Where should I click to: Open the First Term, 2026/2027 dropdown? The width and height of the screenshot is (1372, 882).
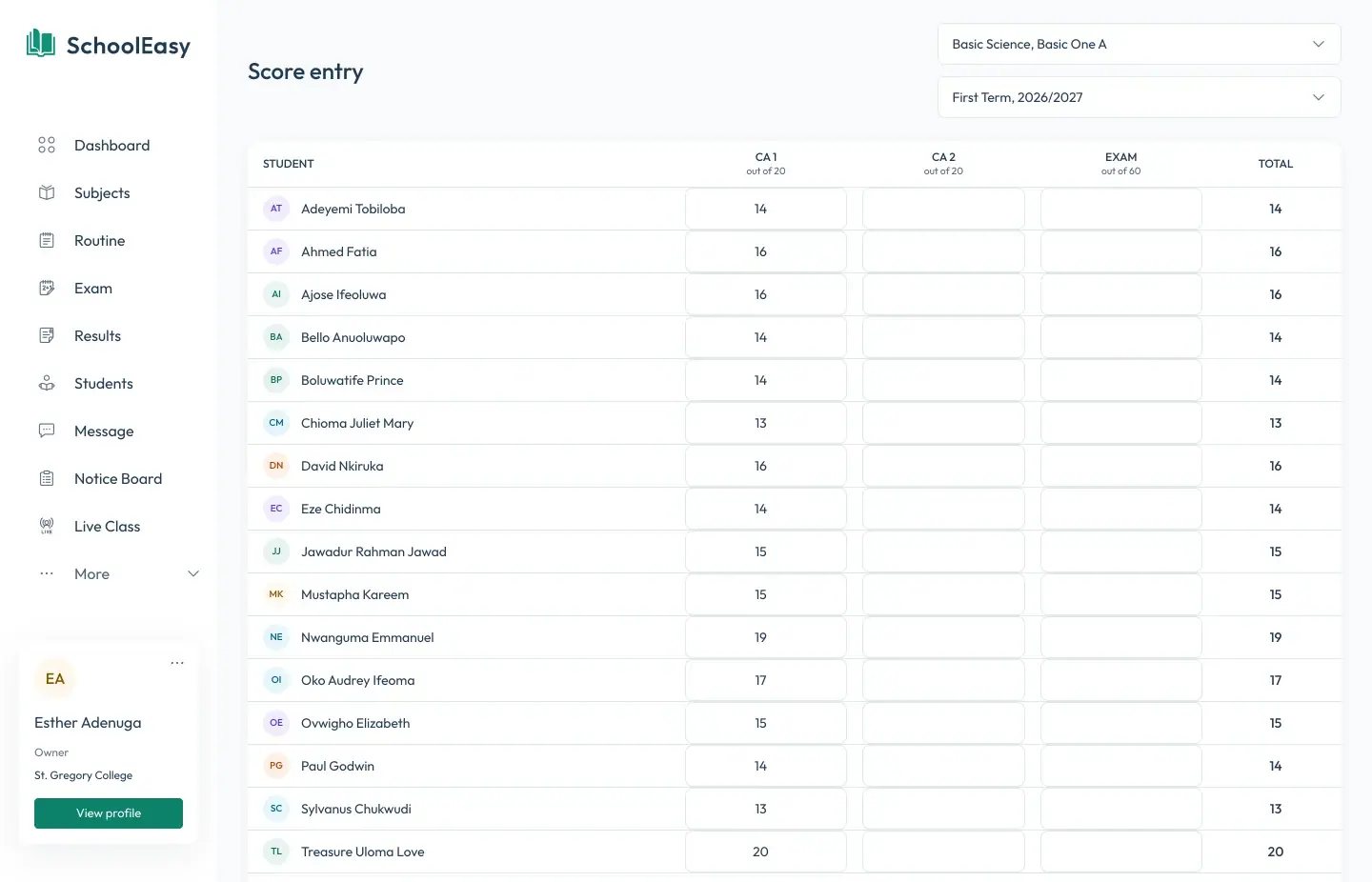[1139, 97]
